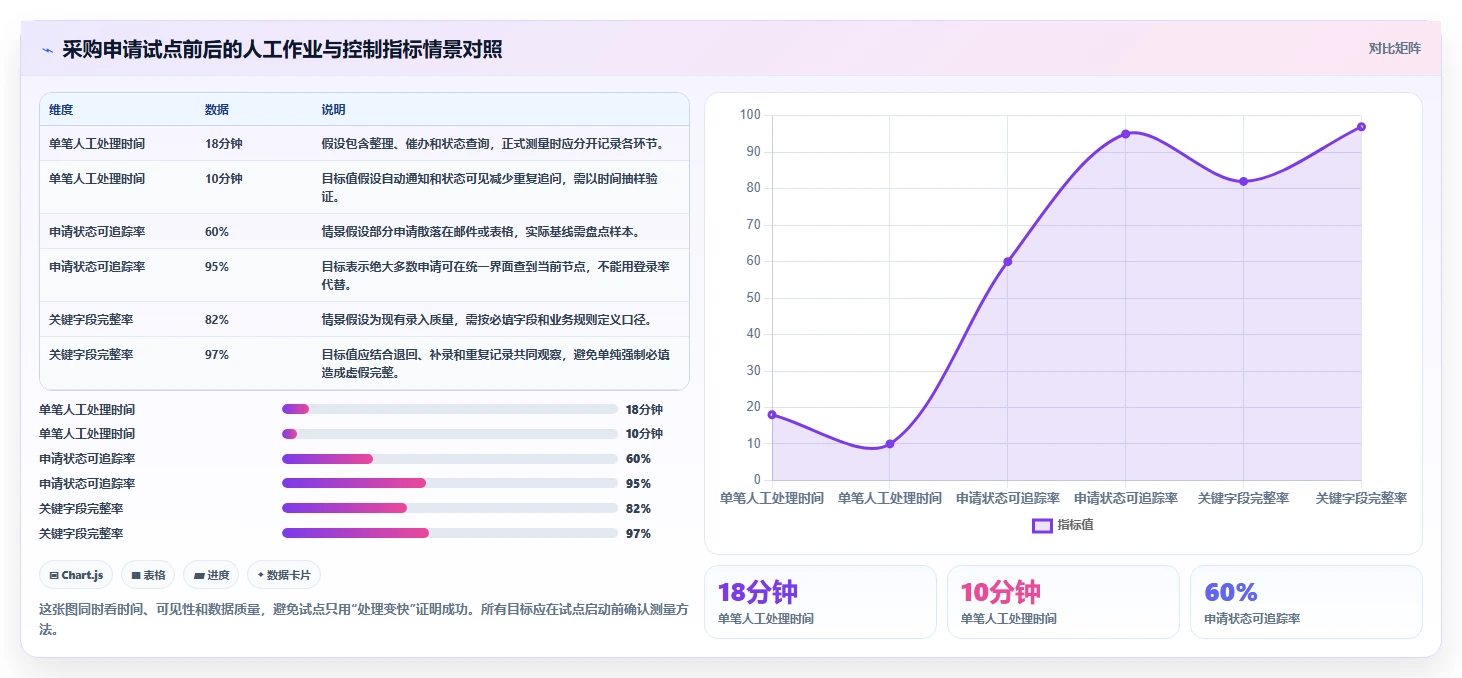The width and height of the screenshot is (1462, 678).
Task: Click 单笔人工处理时间 cell in the 18分钟 table row
Action: tap(97, 144)
